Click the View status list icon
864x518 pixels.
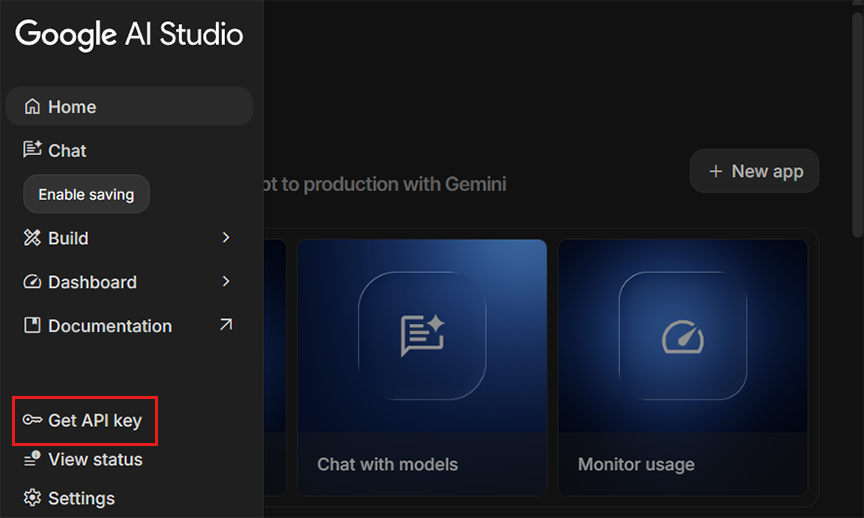(x=32, y=460)
